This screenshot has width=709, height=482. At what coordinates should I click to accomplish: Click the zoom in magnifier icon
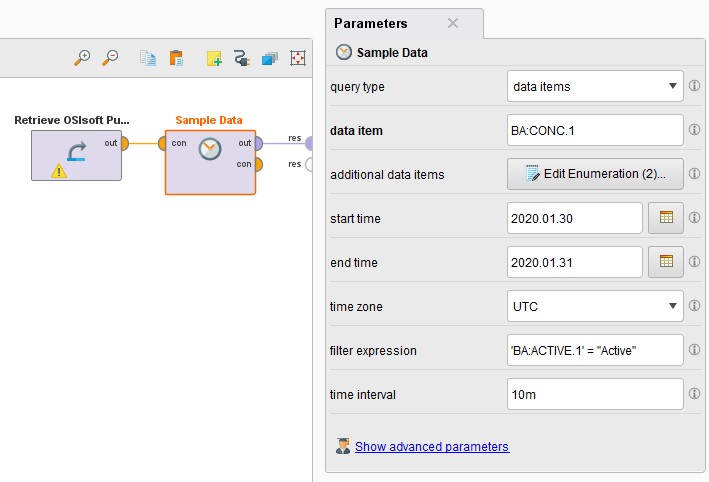pyautogui.click(x=82, y=58)
